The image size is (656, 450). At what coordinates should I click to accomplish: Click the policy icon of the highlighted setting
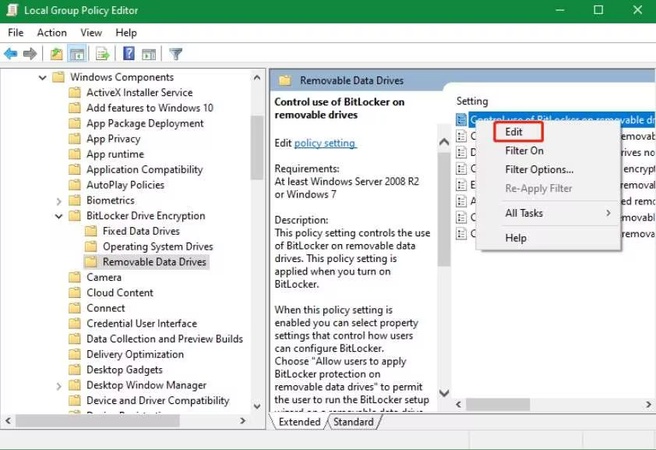coord(461,120)
